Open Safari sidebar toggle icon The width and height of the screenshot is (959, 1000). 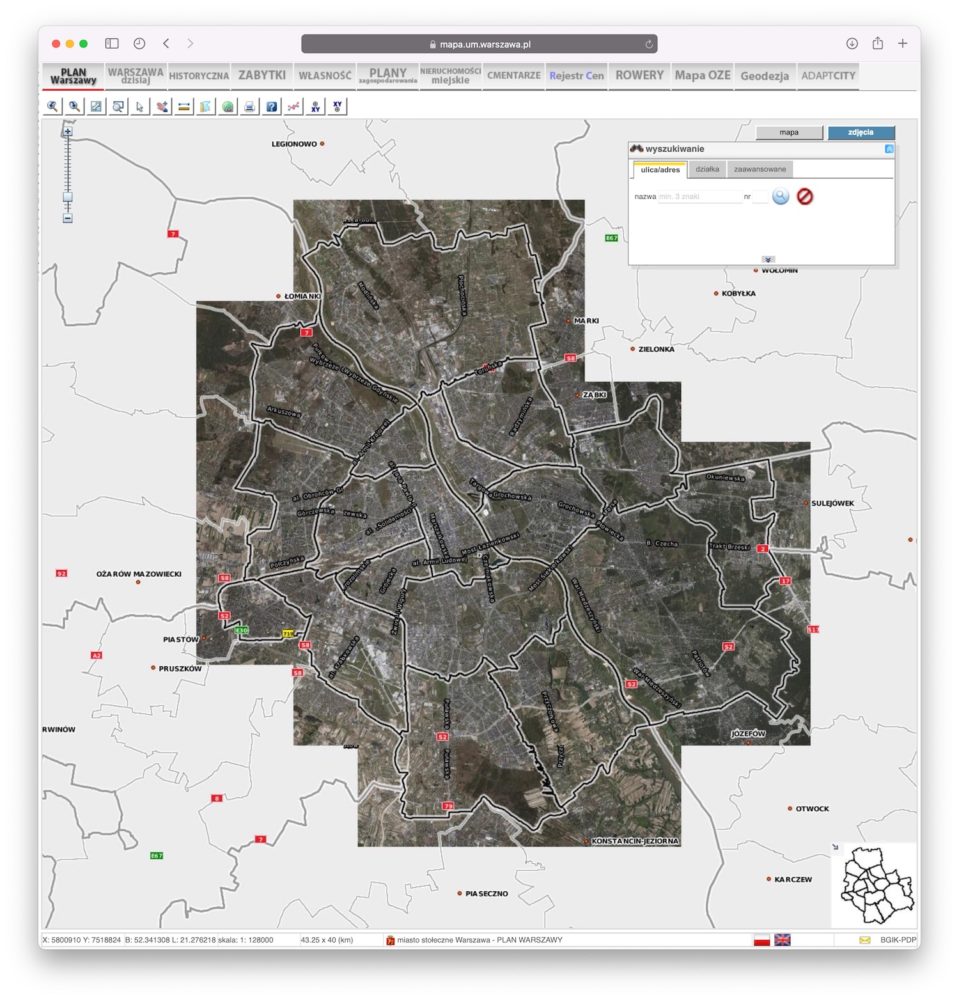click(112, 43)
